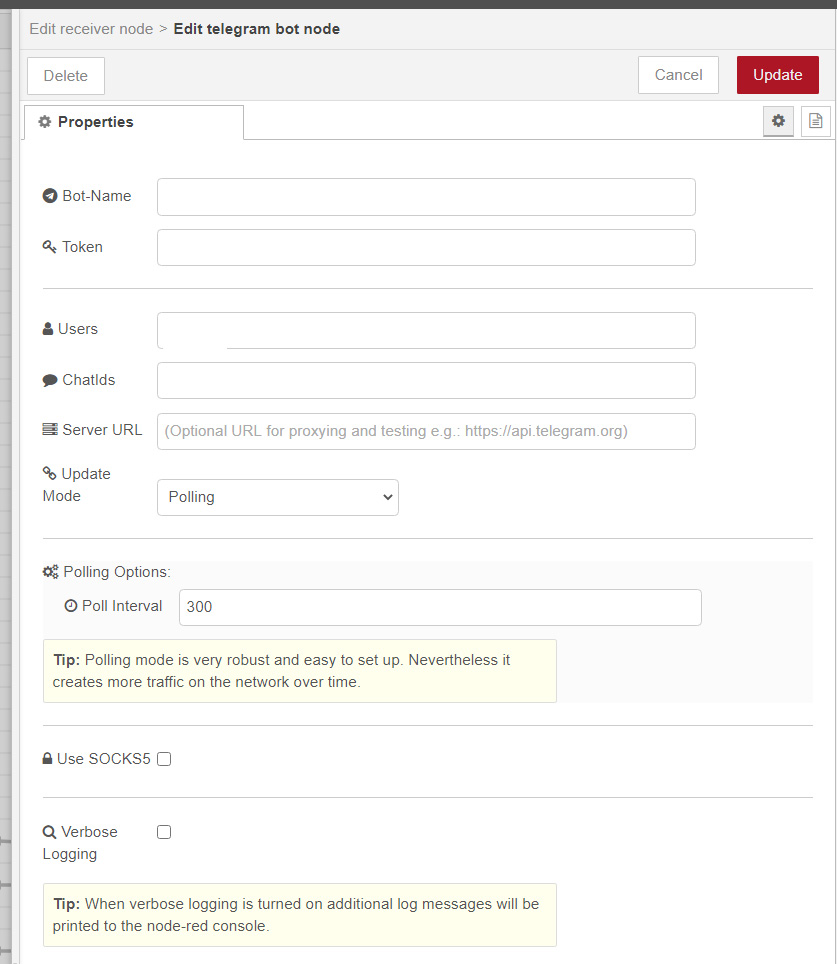
Task: Click the Poll Interval value field
Action: [440, 606]
